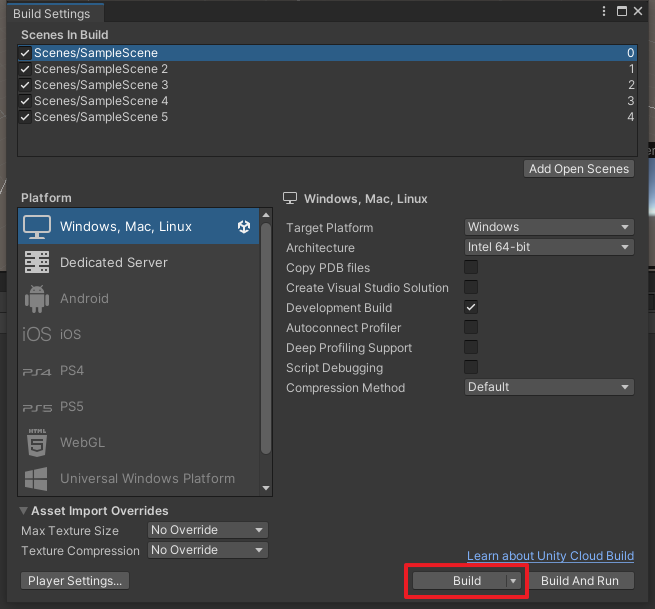This screenshot has height=609, width=655.
Task: Click the PS4 logo icon
Action: (37, 372)
